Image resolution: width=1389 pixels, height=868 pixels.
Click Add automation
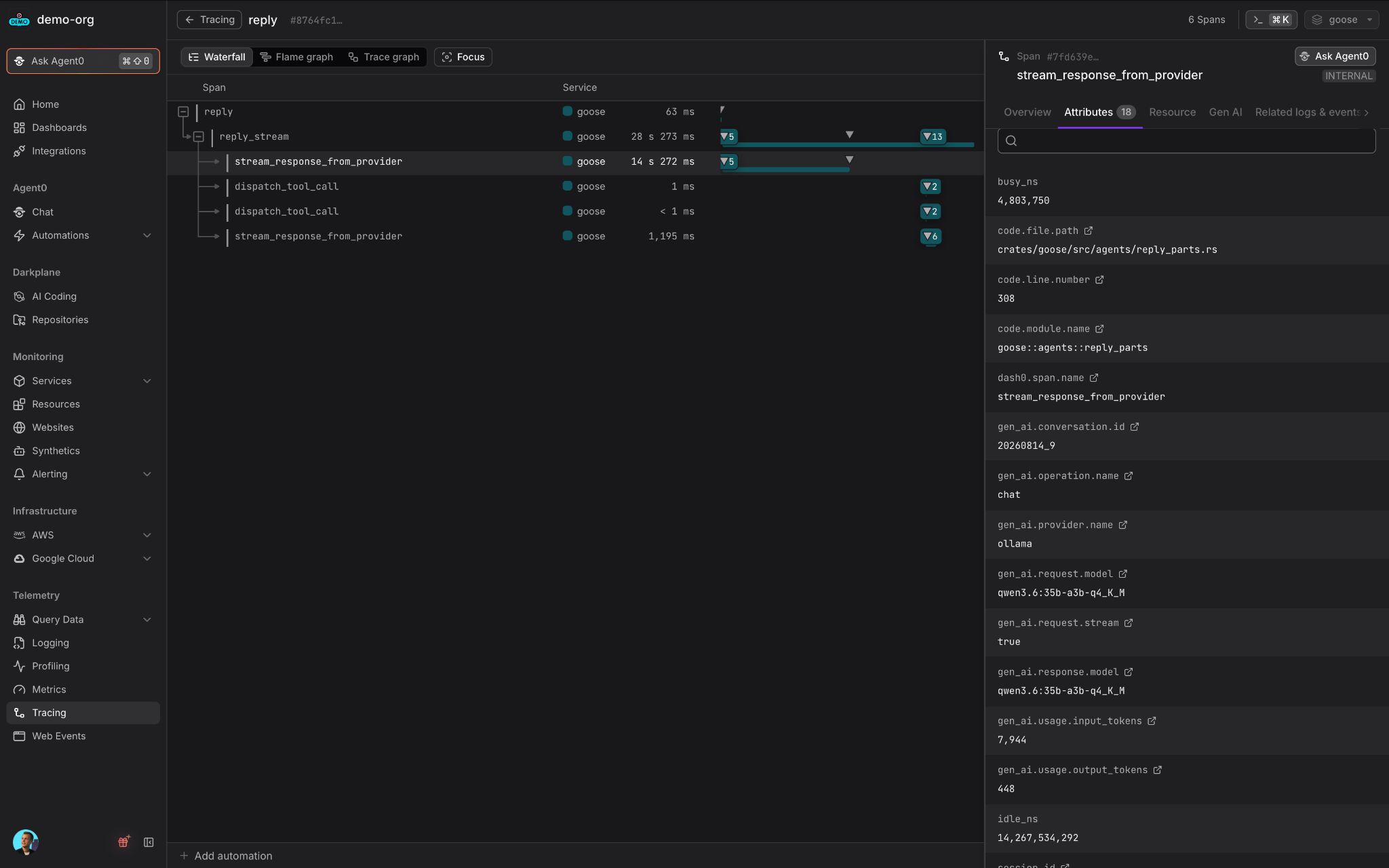pos(226,856)
